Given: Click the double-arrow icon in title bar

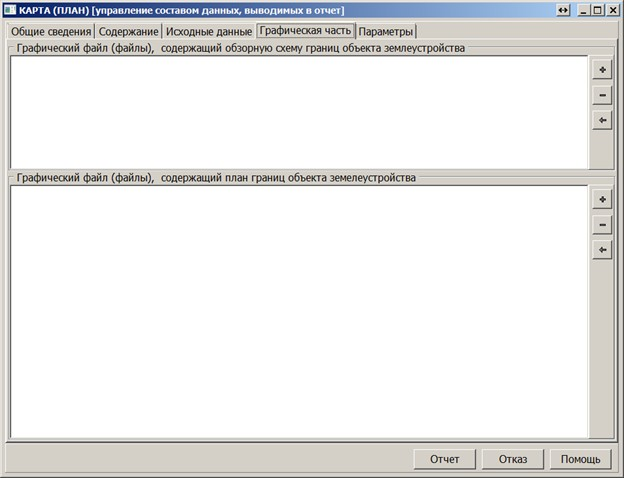Looking at the screenshot, I should pyautogui.click(x=563, y=10).
